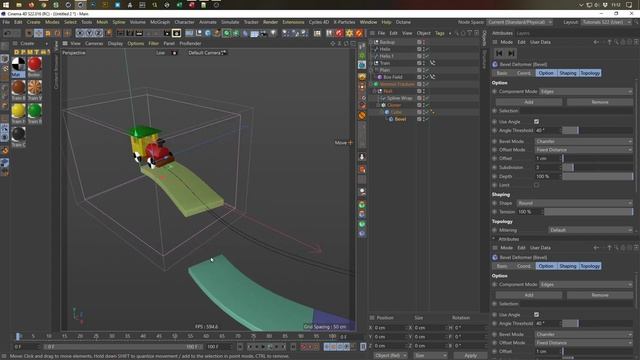Toggle Plain object enable checkmark
640x360 pixels.
click(x=427, y=70)
